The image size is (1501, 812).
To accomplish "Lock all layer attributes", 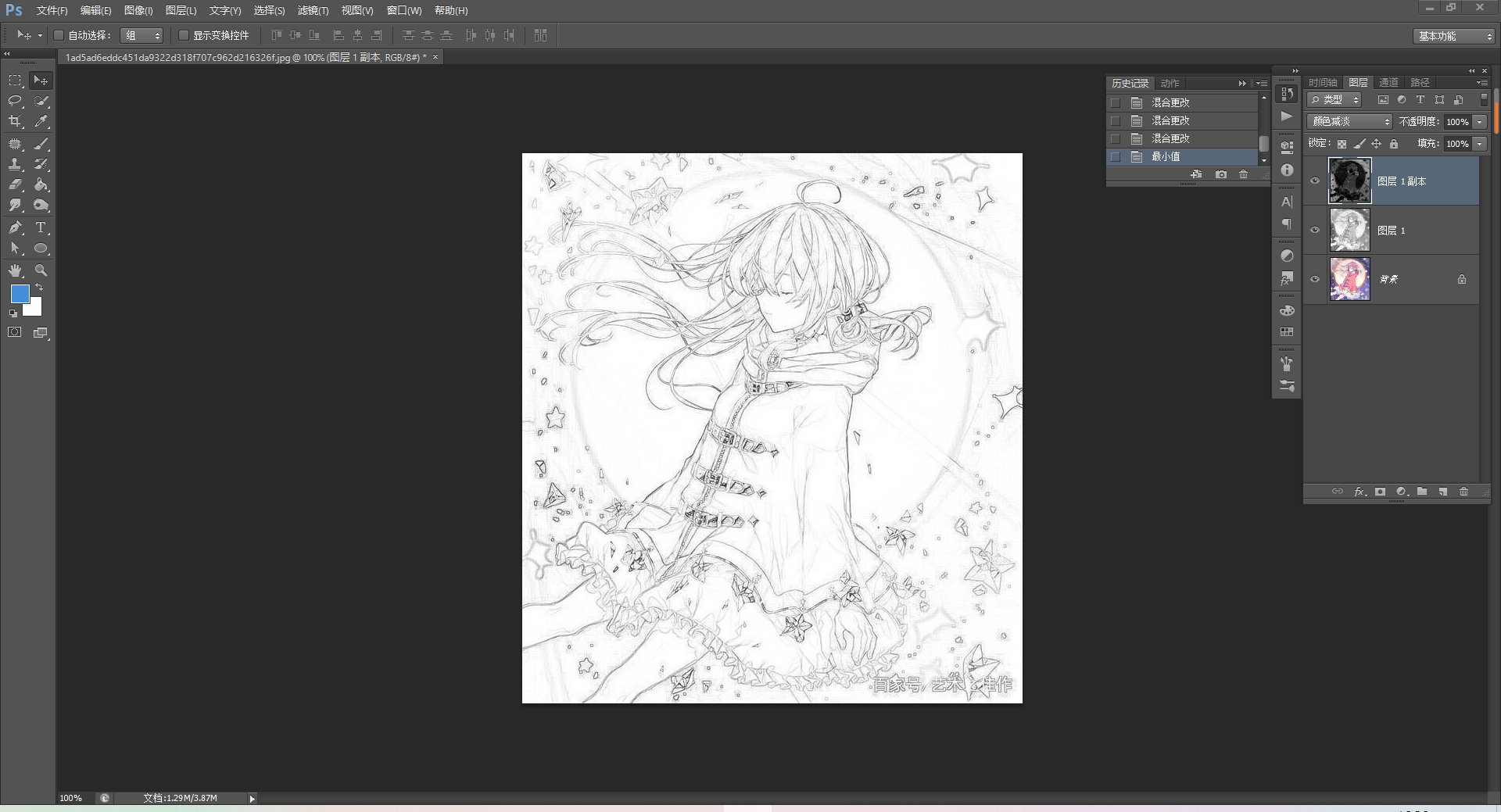I will coord(1394,144).
